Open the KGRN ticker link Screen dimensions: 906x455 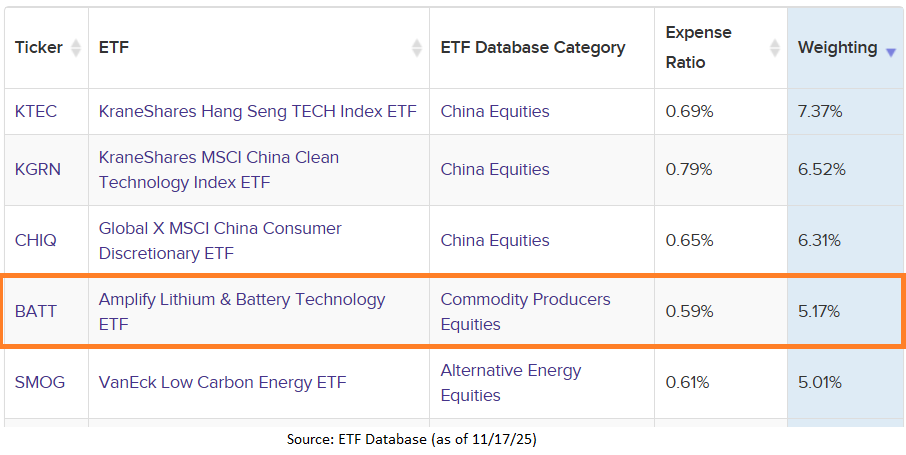(x=38, y=169)
